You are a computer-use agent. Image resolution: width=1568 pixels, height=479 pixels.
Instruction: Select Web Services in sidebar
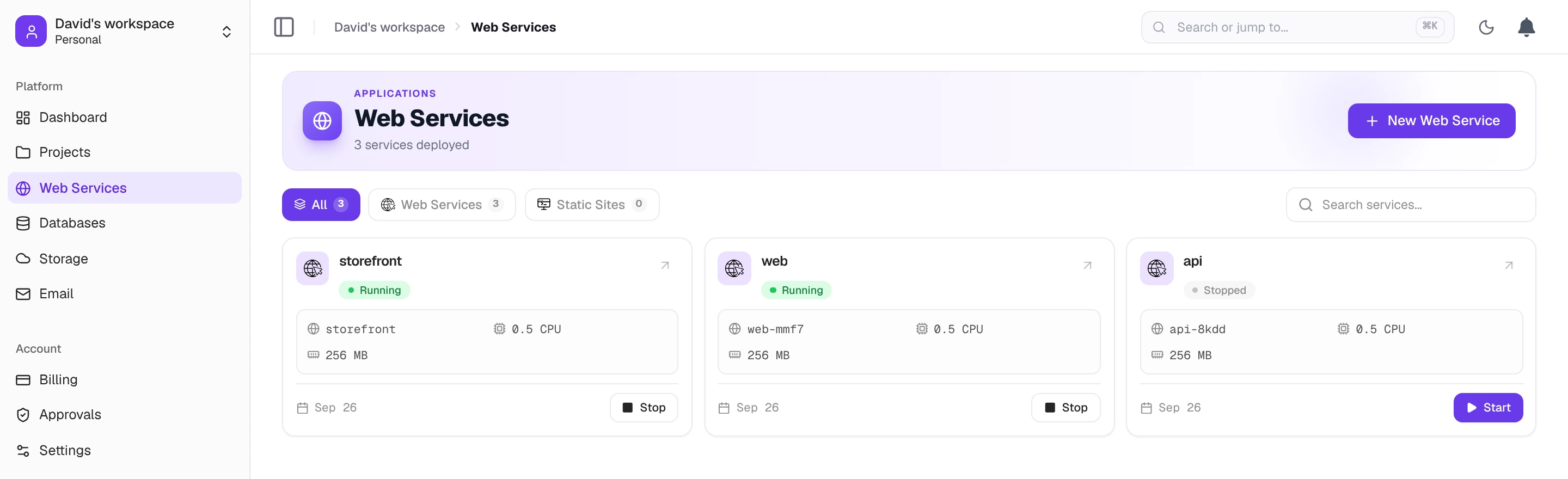tap(124, 188)
